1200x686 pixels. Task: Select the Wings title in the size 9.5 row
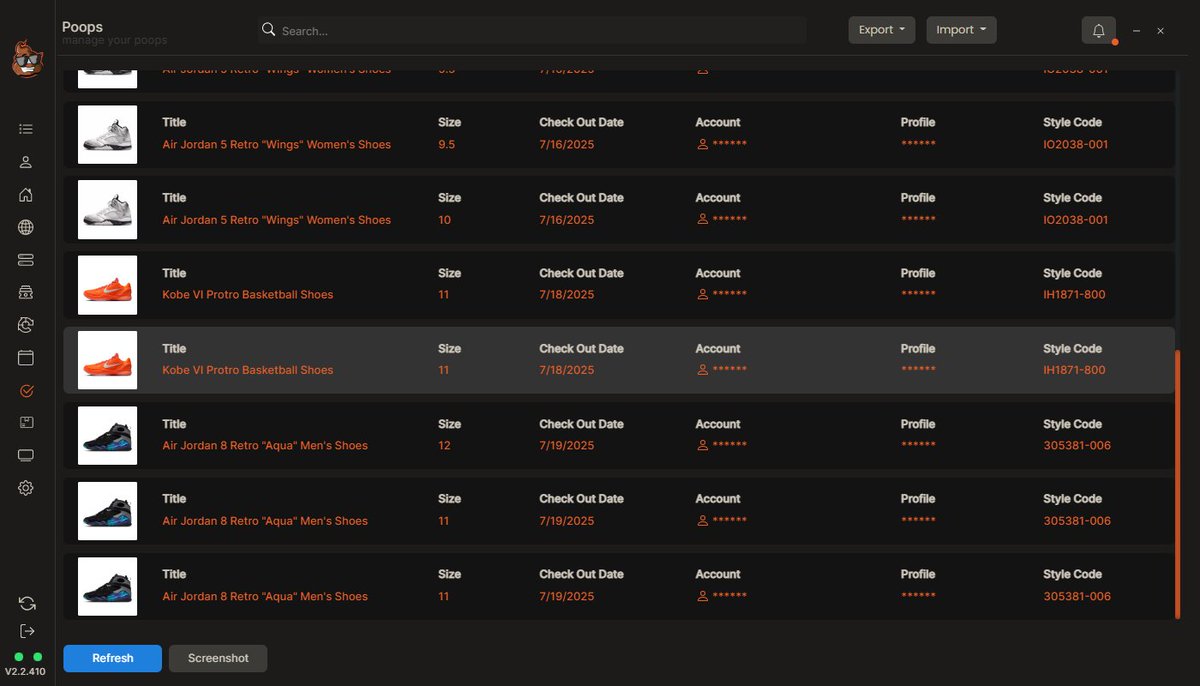[277, 145]
